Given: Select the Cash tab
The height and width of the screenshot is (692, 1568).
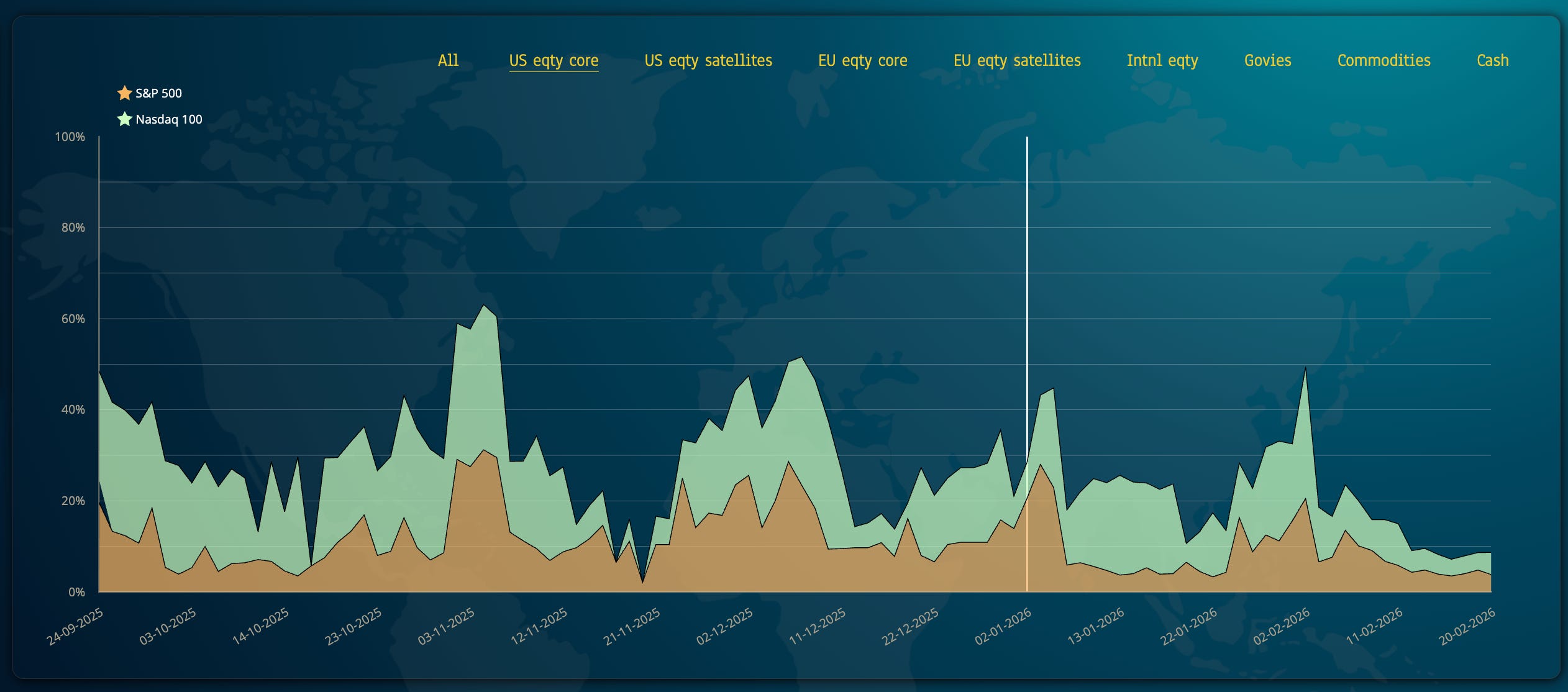Looking at the screenshot, I should pos(1492,60).
